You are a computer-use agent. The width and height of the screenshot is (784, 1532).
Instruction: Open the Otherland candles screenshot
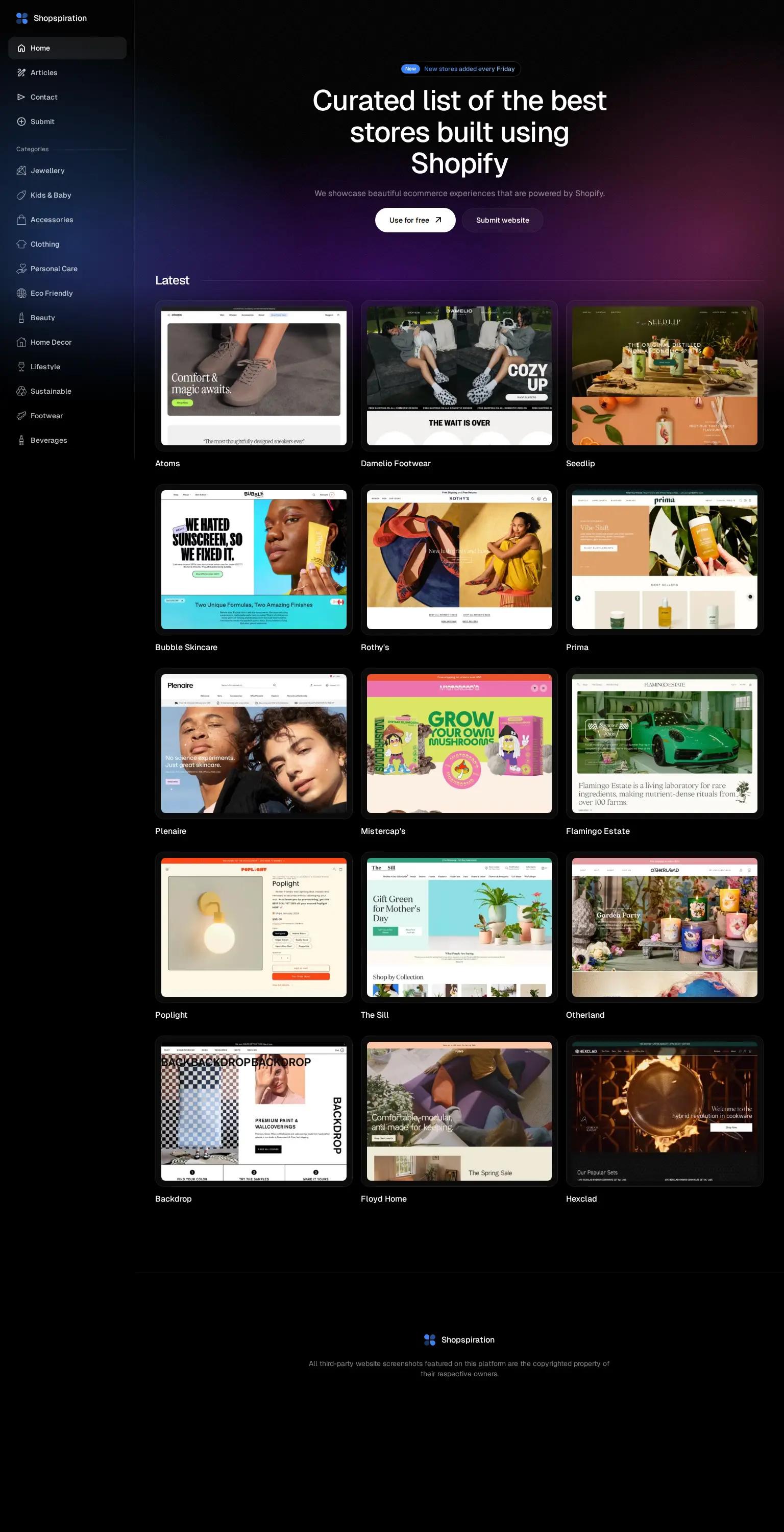(x=665, y=927)
